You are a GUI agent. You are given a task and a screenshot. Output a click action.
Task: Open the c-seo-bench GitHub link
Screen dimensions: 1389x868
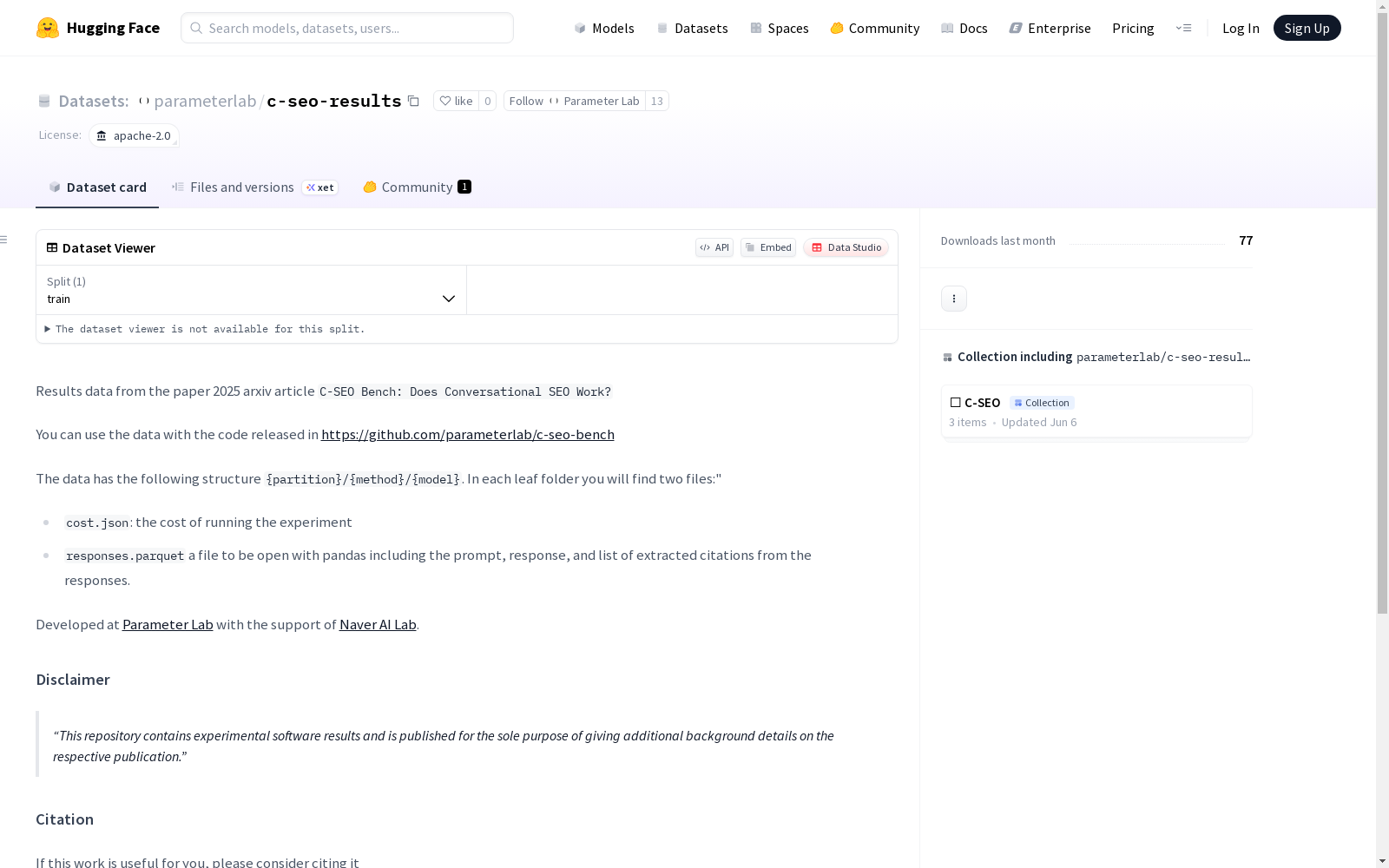pyautogui.click(x=468, y=434)
